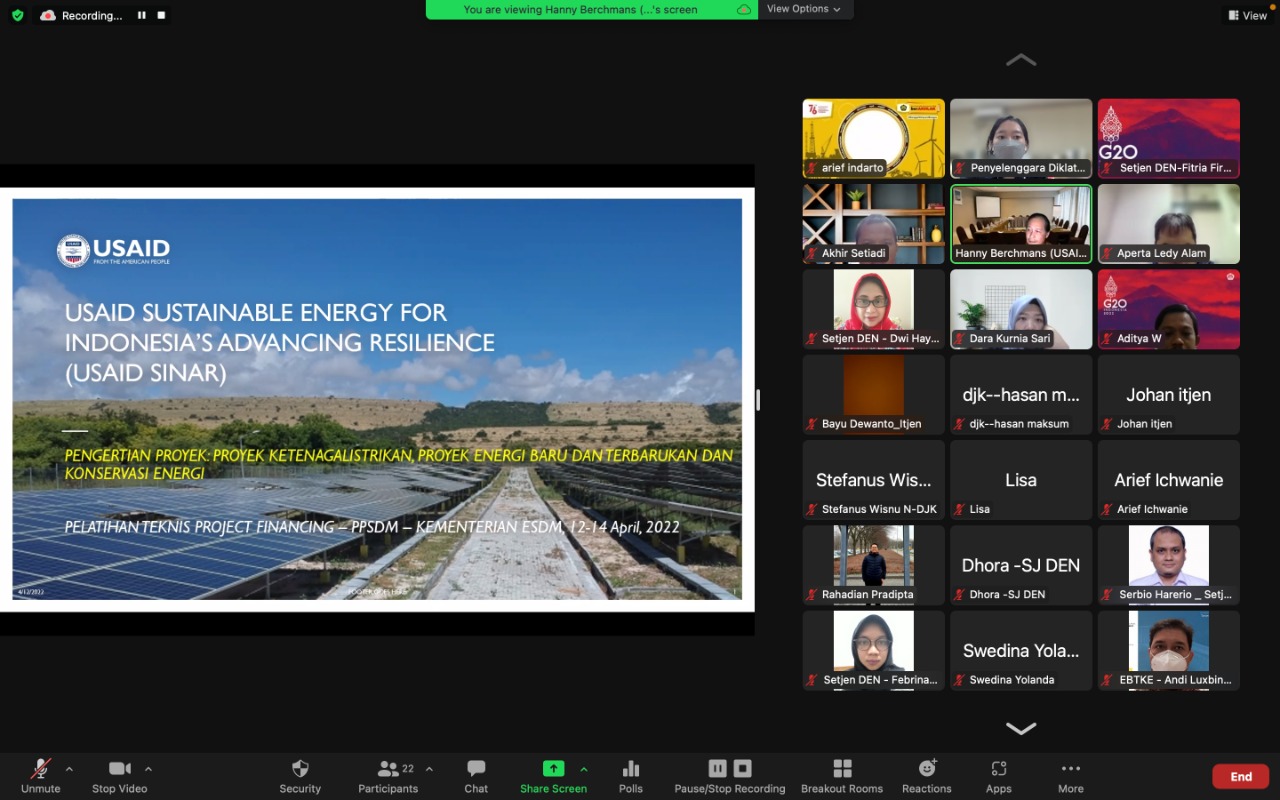Show next page of participant videos

(x=1021, y=728)
